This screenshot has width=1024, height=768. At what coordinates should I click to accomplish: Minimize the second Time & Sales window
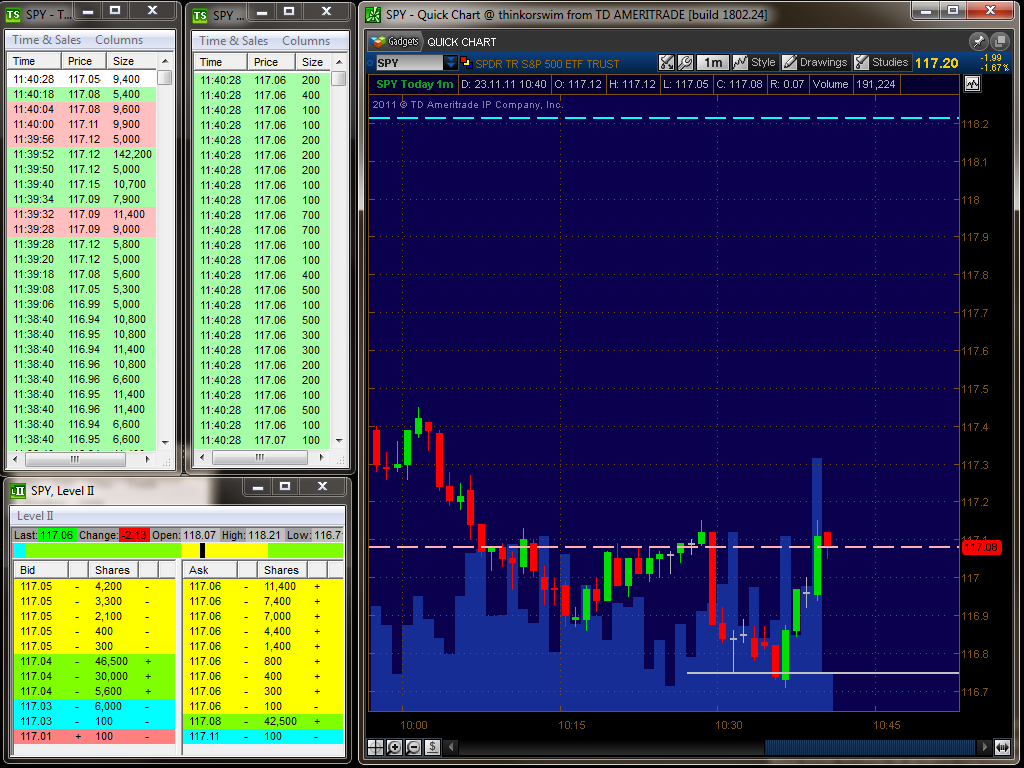261,11
